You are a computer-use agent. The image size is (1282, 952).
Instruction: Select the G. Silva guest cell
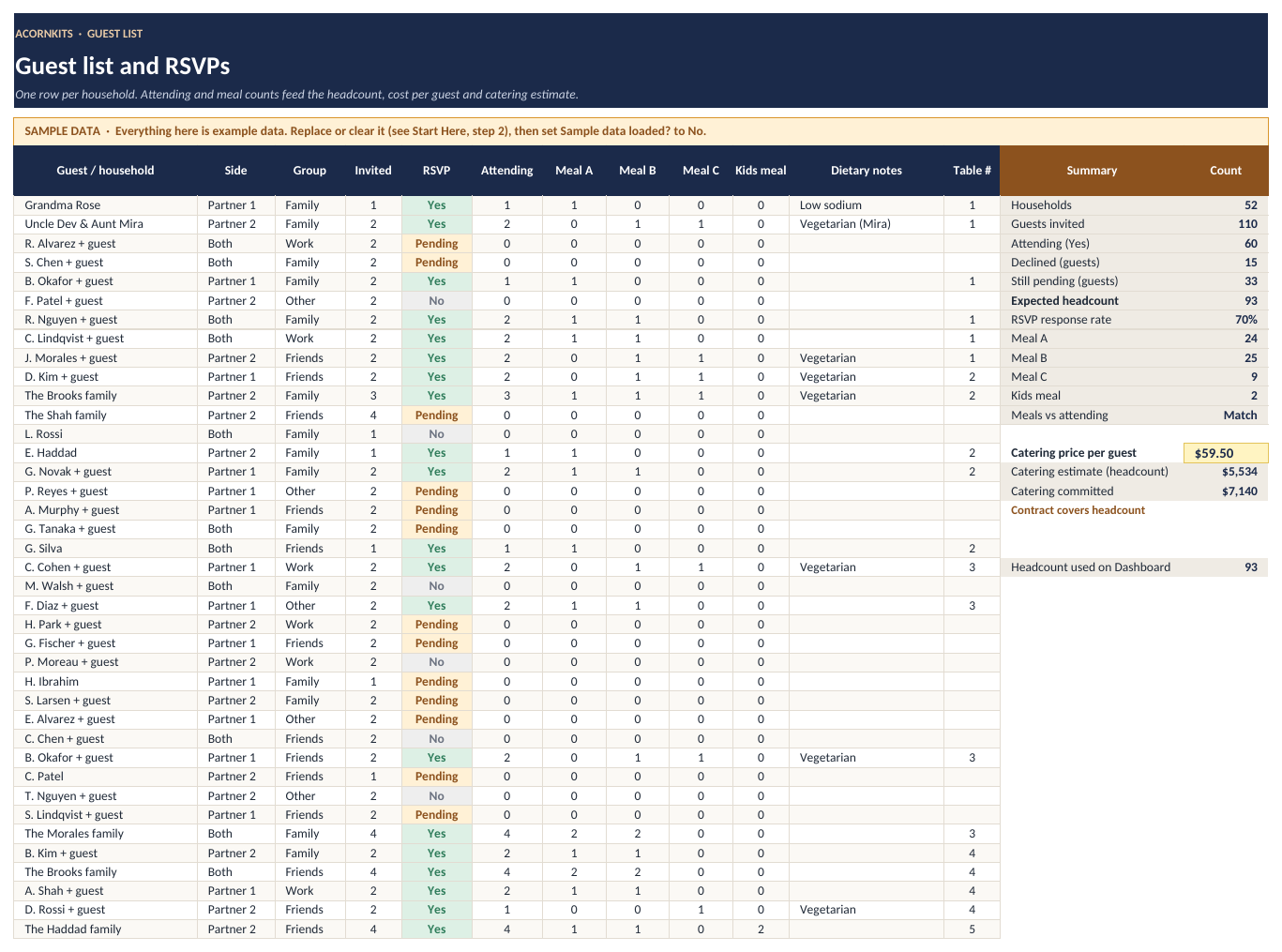point(105,549)
